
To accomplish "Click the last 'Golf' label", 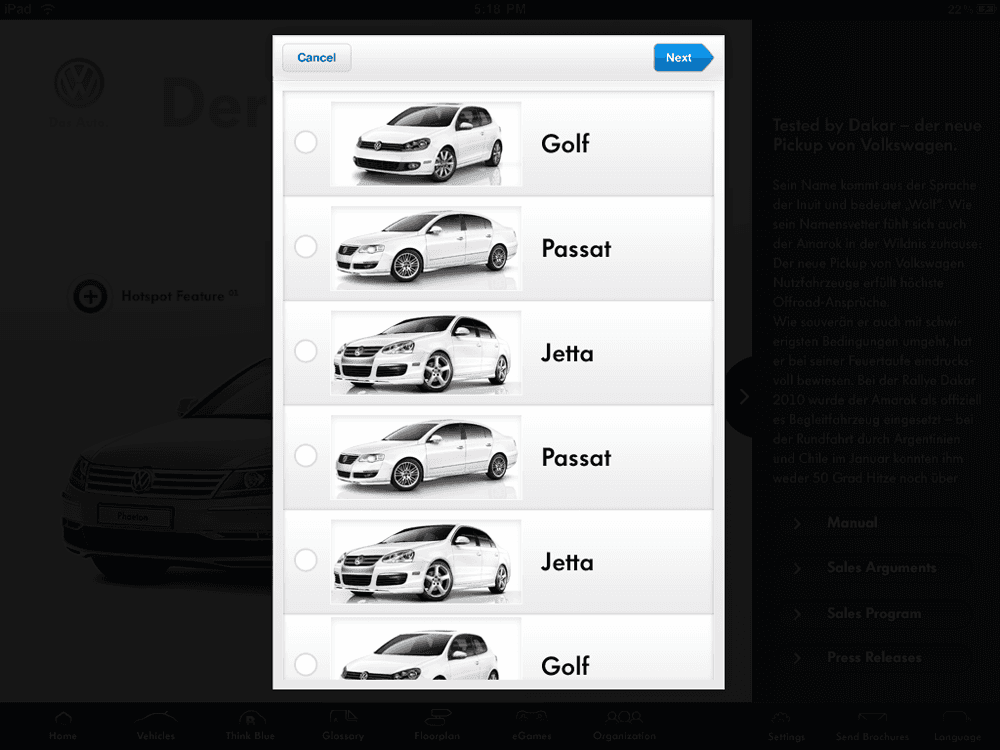I will (565, 666).
